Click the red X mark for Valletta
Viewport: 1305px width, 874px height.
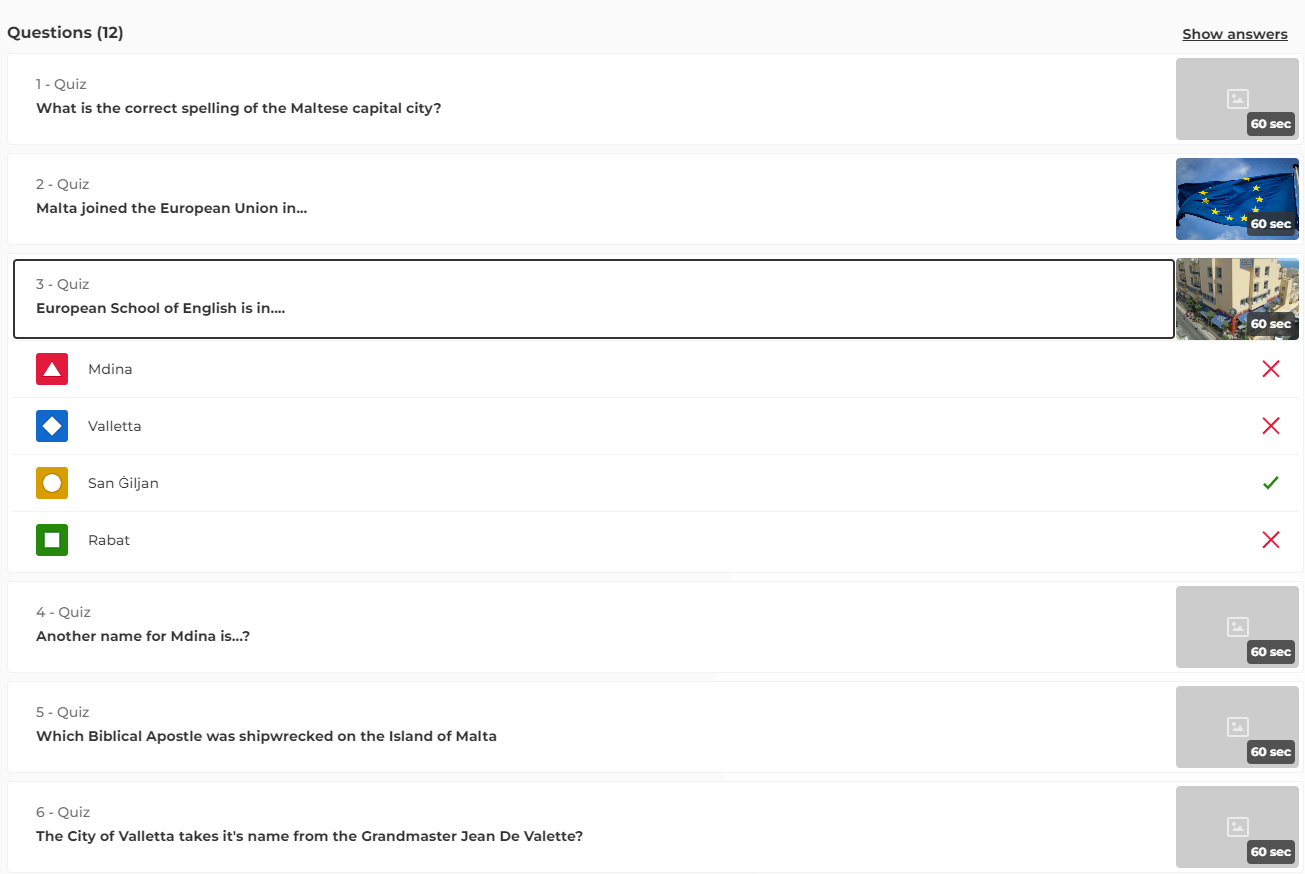click(1270, 426)
